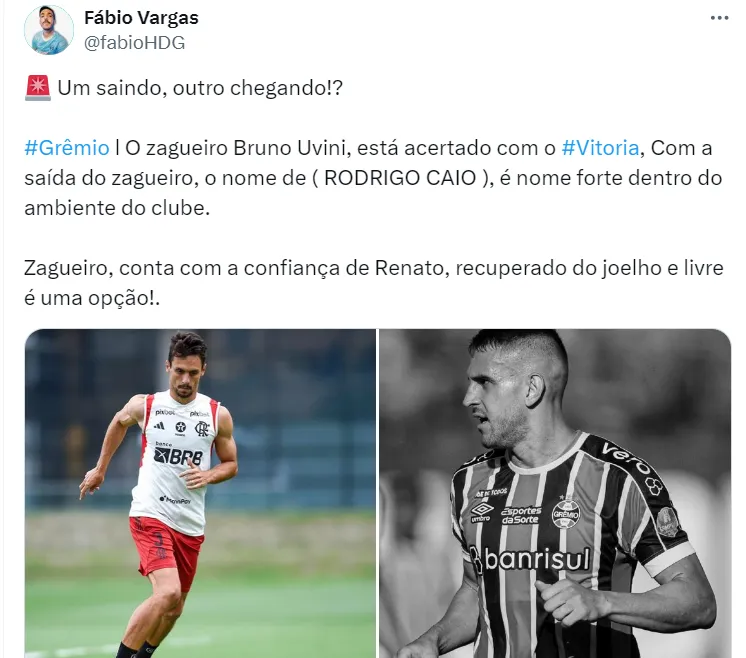The image size is (746, 658).
Task: Click the Umbro logo on the striped jersey
Action: click(x=481, y=513)
